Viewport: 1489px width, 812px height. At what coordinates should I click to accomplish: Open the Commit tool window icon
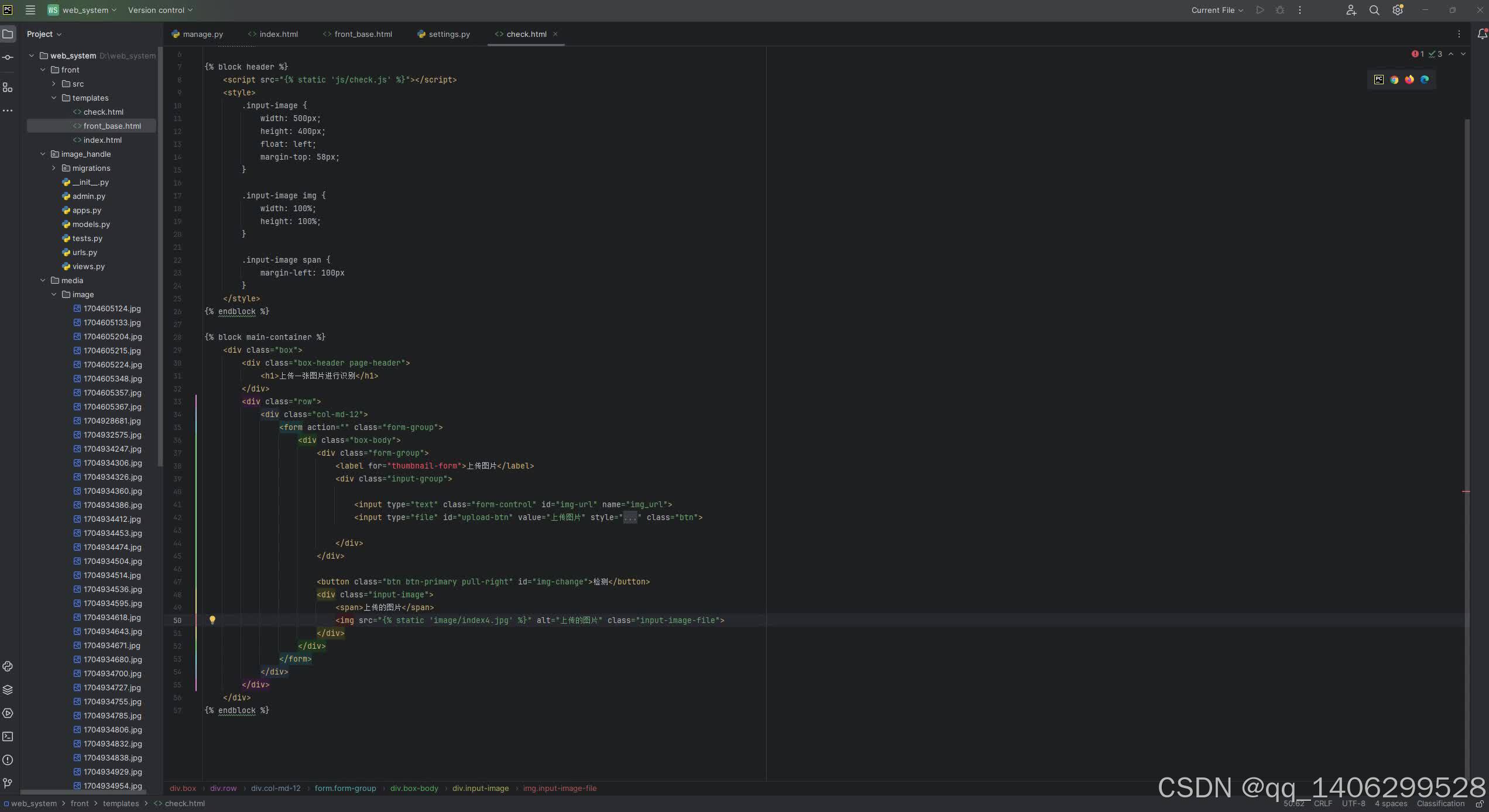pyautogui.click(x=8, y=57)
